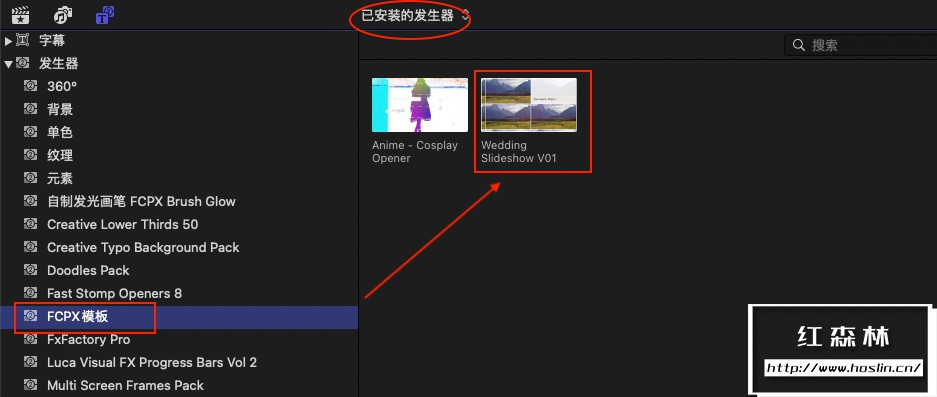Select Fast Stomp Openers 8 category

(x=179, y=294)
